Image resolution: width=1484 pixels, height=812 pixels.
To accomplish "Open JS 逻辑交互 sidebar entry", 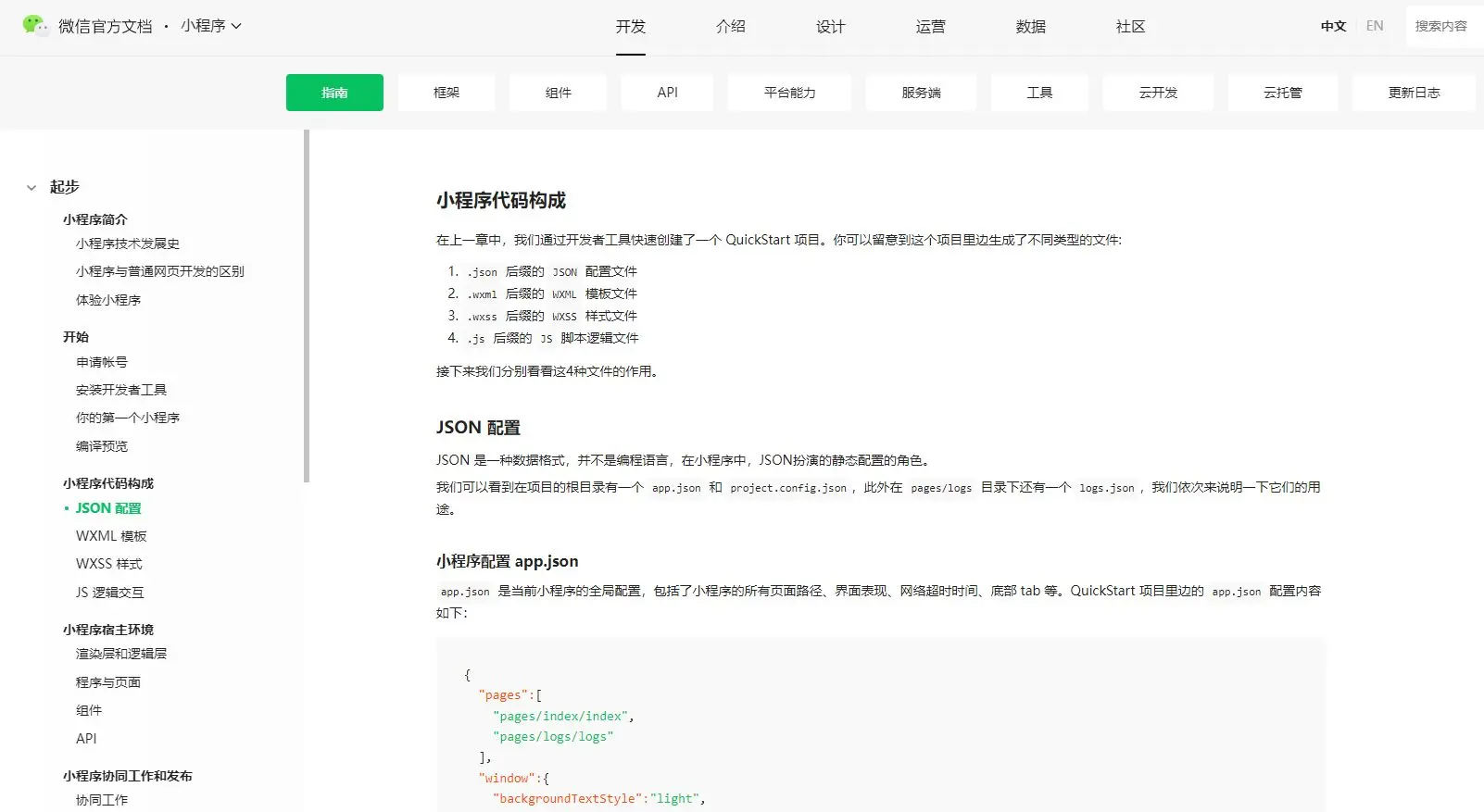I will [x=110, y=593].
